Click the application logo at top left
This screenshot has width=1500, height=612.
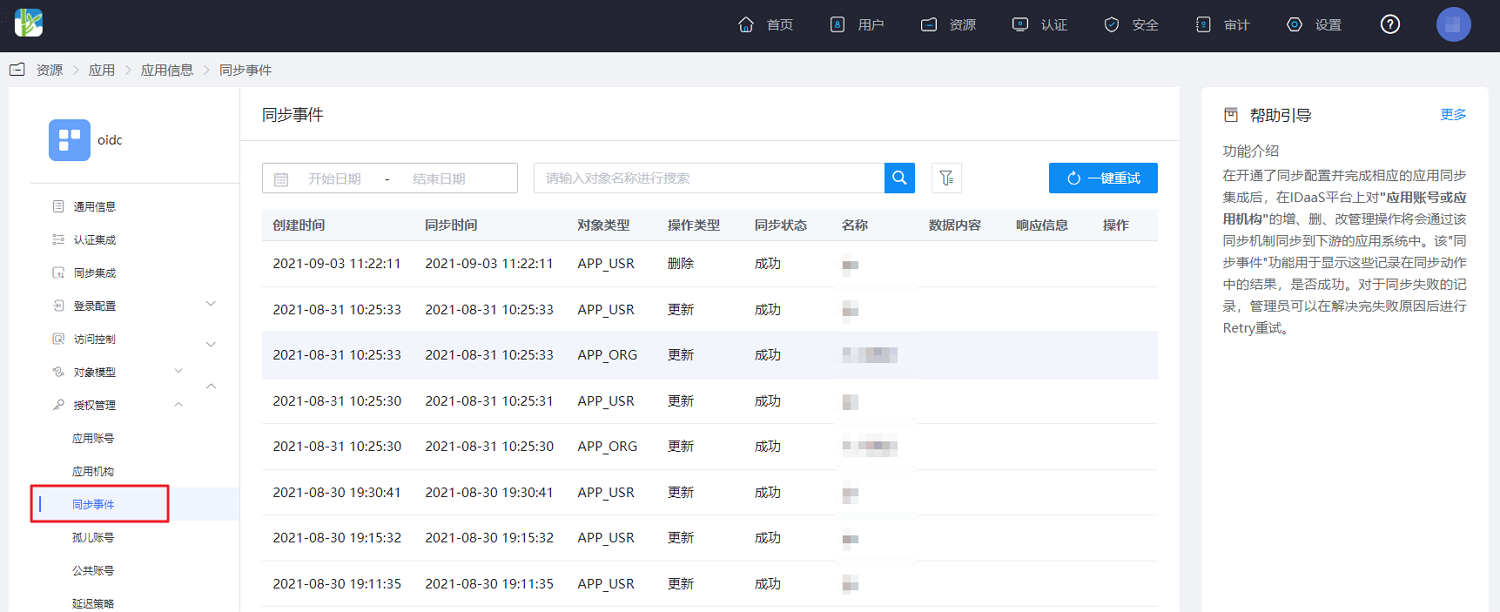[x=29, y=22]
